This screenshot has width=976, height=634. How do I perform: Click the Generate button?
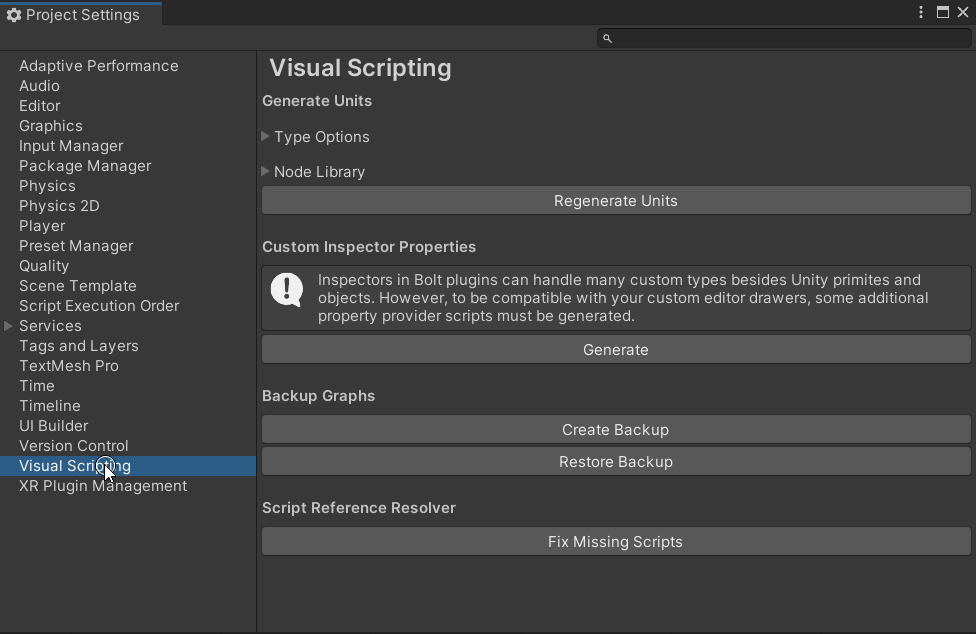pyautogui.click(x=616, y=349)
